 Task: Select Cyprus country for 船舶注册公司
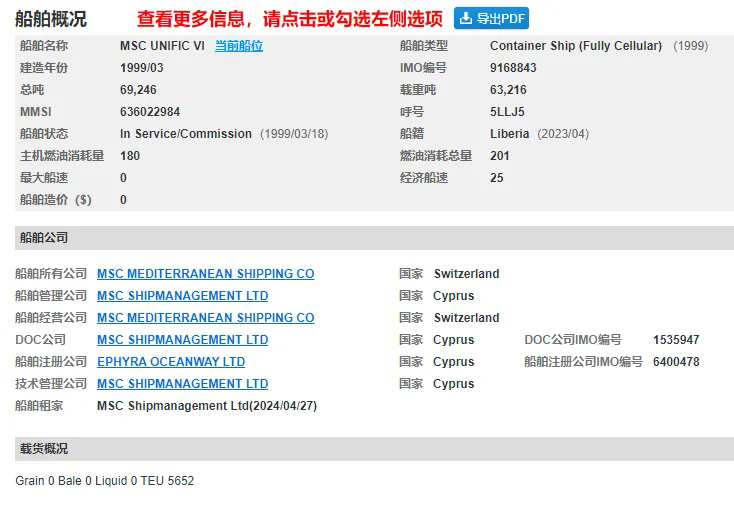pyautogui.click(x=454, y=362)
